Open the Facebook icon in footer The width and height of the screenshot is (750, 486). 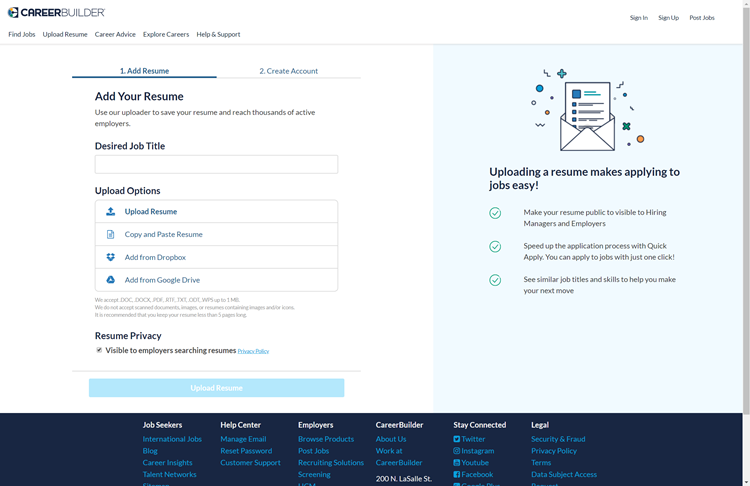click(x=456, y=475)
